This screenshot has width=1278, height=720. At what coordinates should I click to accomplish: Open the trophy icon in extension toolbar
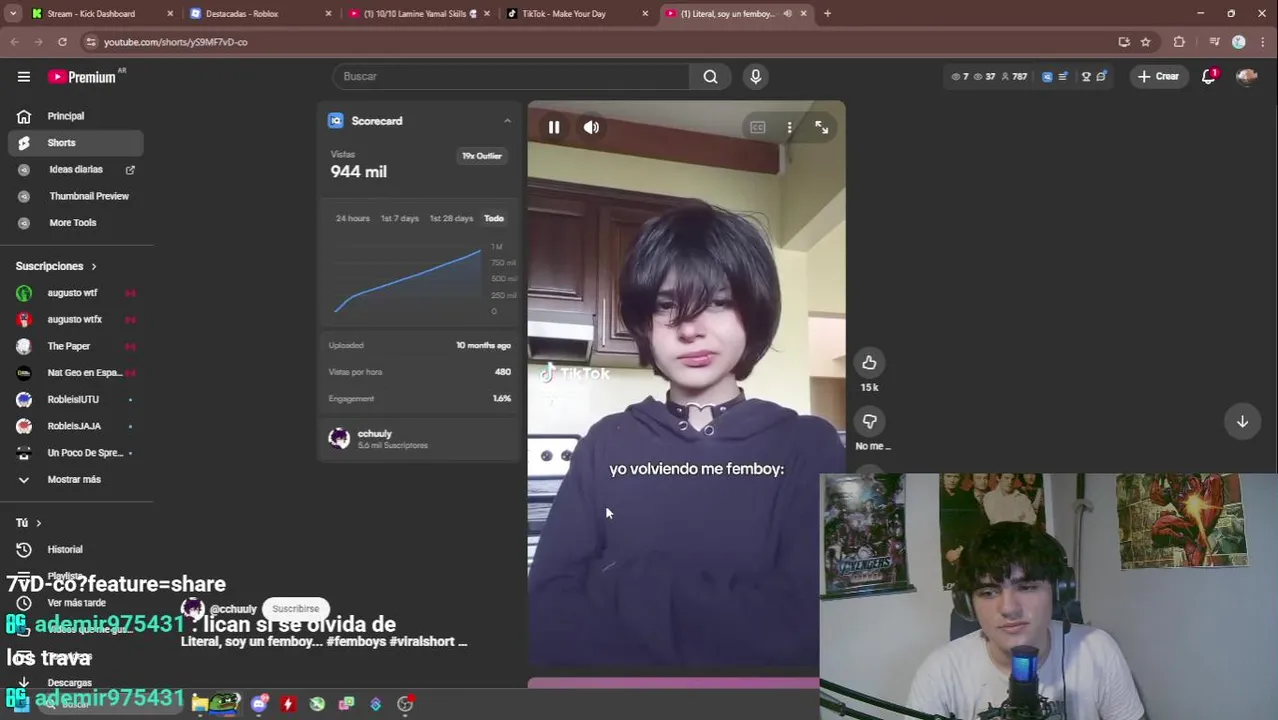pyautogui.click(x=1085, y=76)
